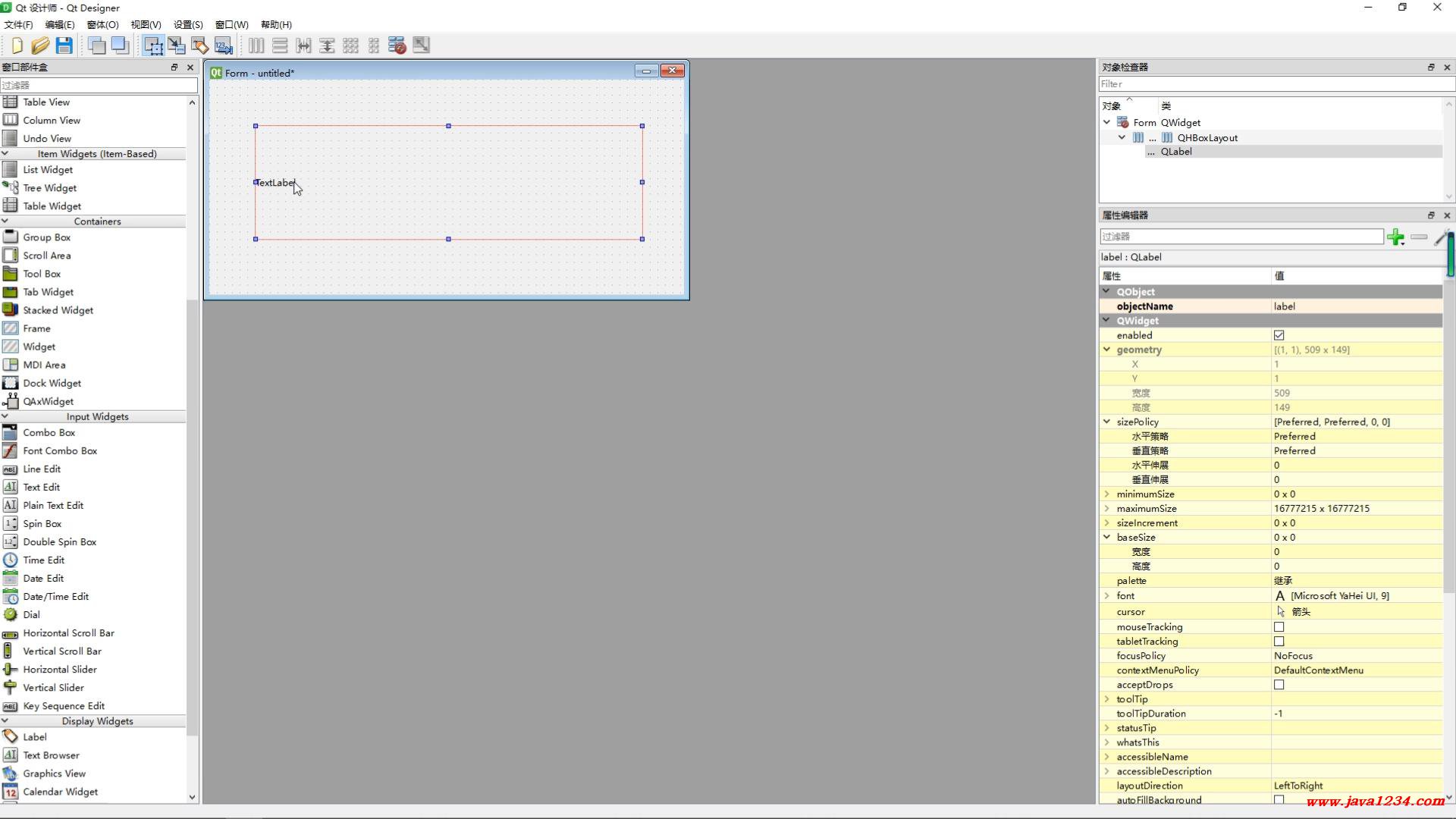The image size is (1456, 819).
Task: Float the Object Inspector panel
Action: 1431,67
